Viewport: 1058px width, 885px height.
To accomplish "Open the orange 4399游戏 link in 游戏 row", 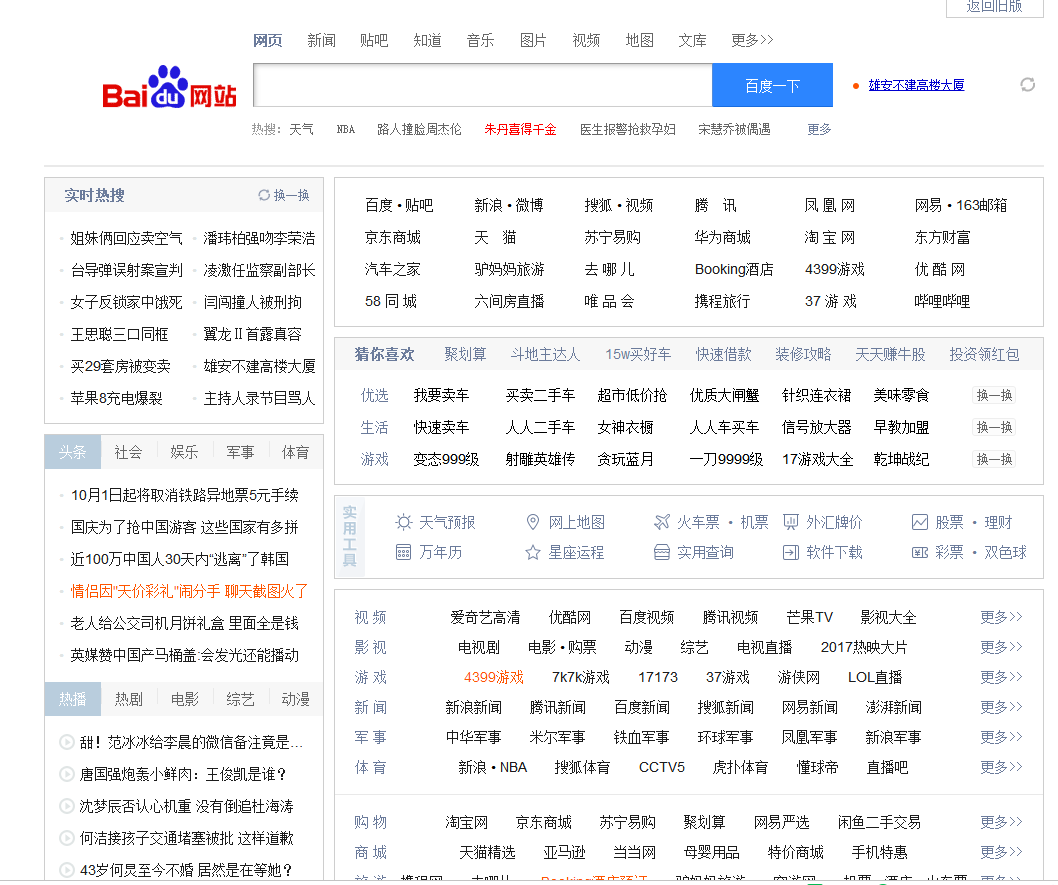I will point(494,677).
